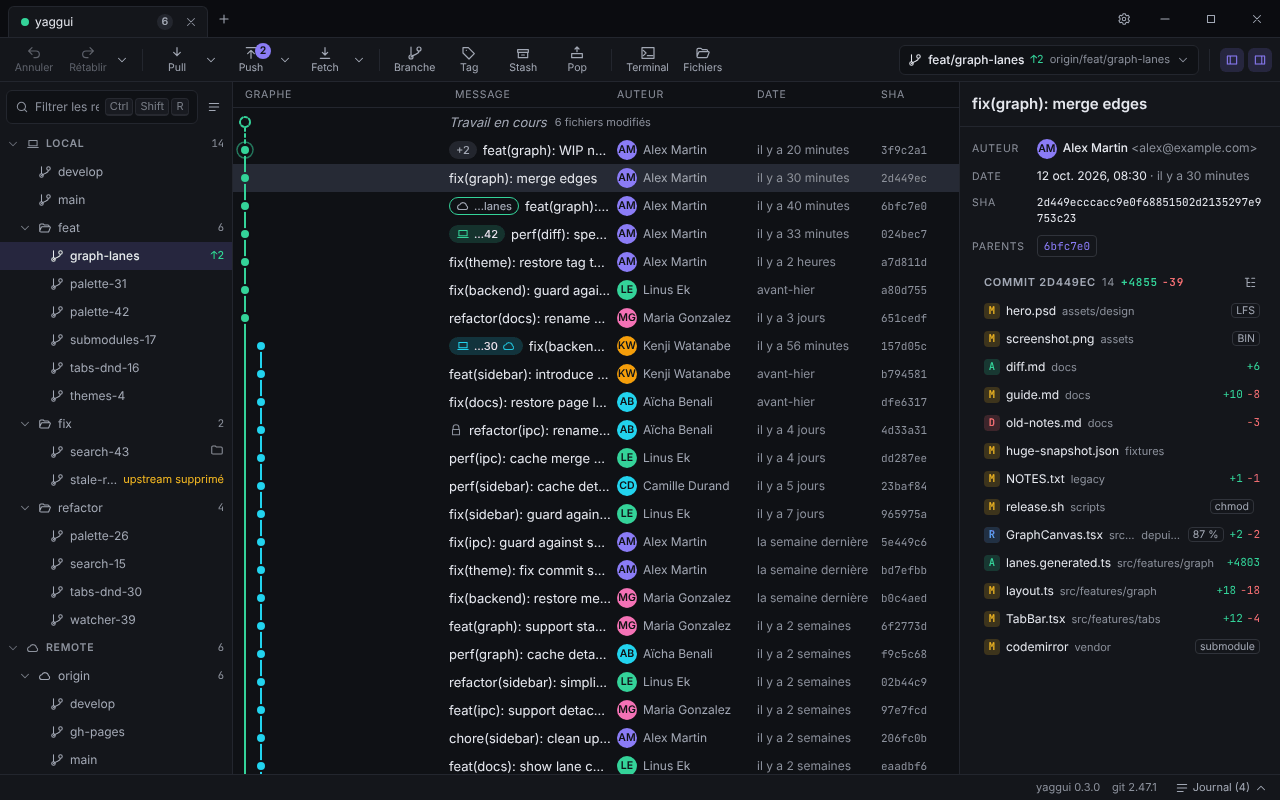The width and height of the screenshot is (1280, 800).
Task: Open the Fetch options dropdown arrow
Action: pos(359,60)
